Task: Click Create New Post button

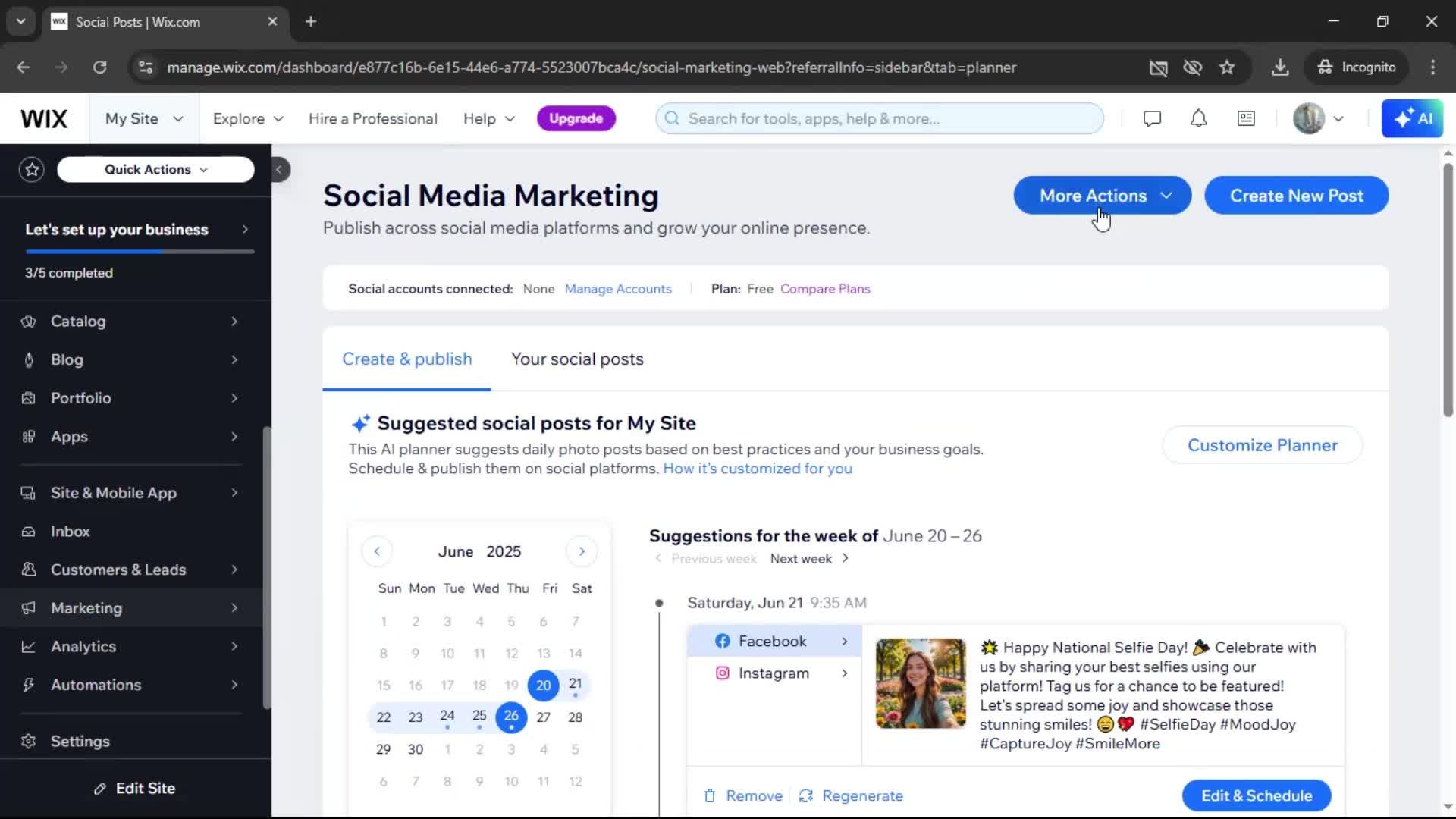Action: [x=1297, y=196]
